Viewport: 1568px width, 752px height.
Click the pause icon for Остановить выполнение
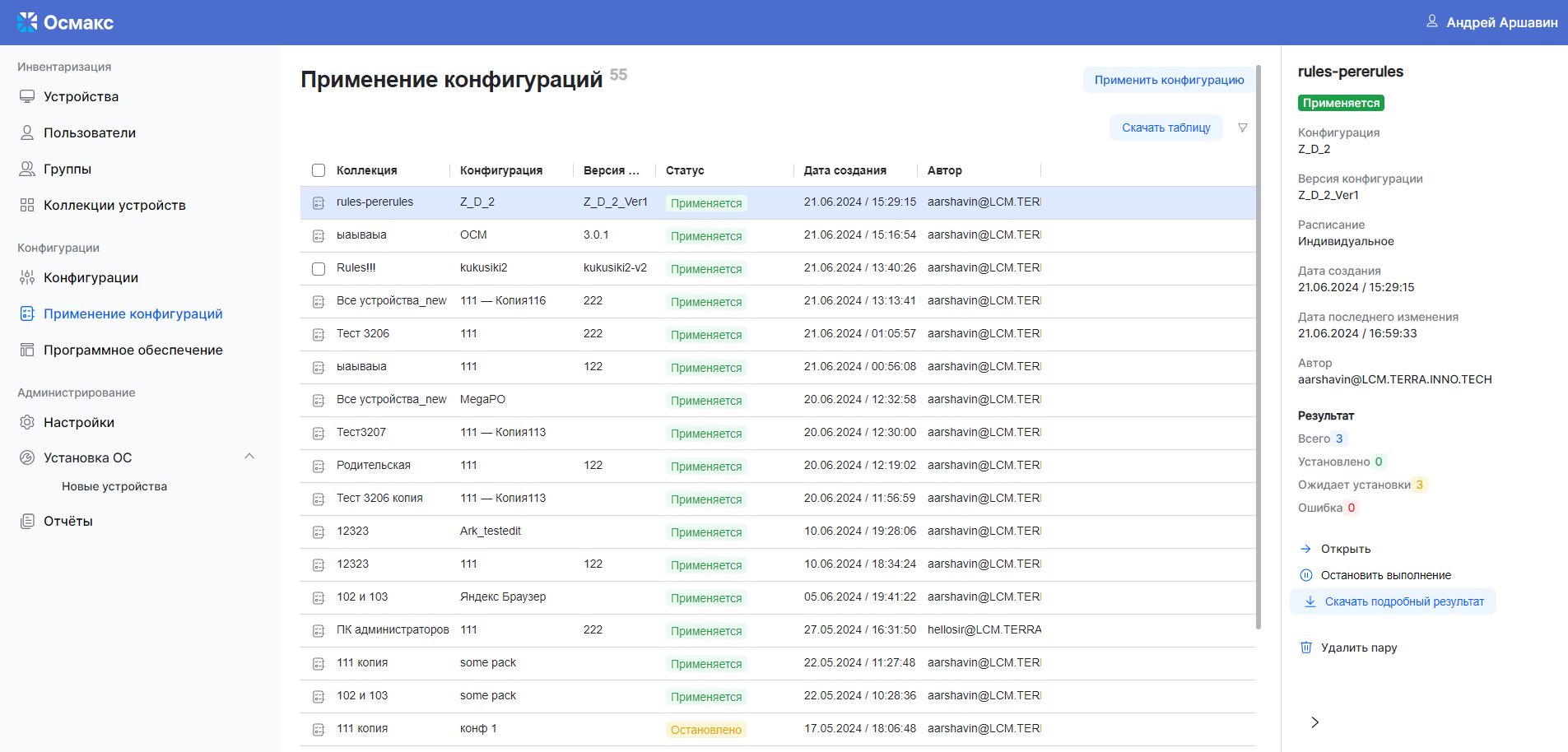1305,575
